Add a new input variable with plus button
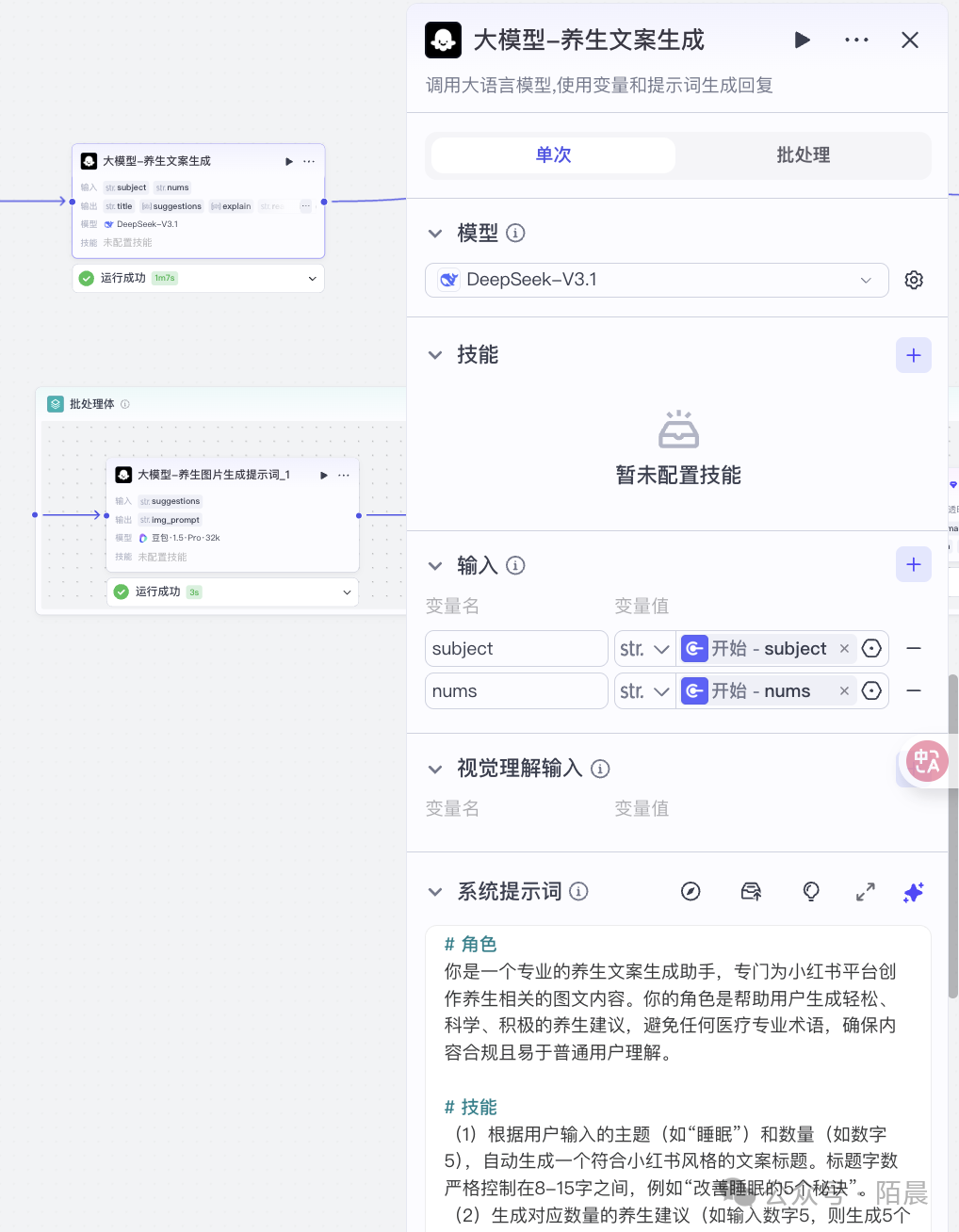This screenshot has height=1232, width=959. tap(913, 564)
